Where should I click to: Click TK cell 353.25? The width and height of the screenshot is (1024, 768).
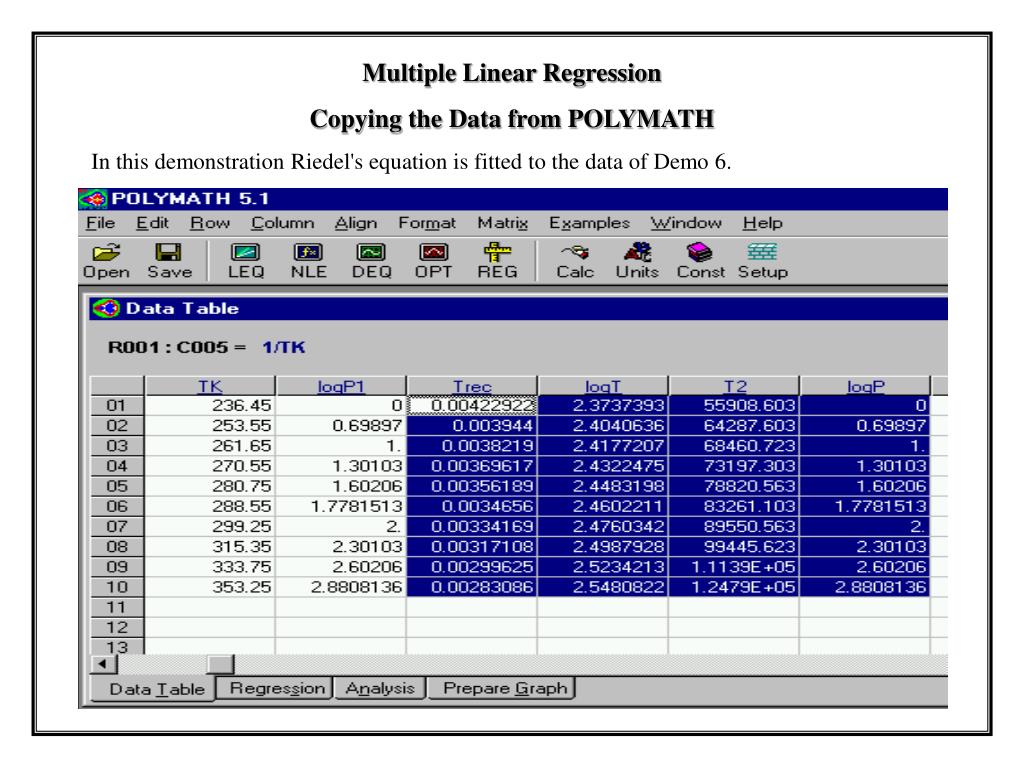click(x=210, y=586)
